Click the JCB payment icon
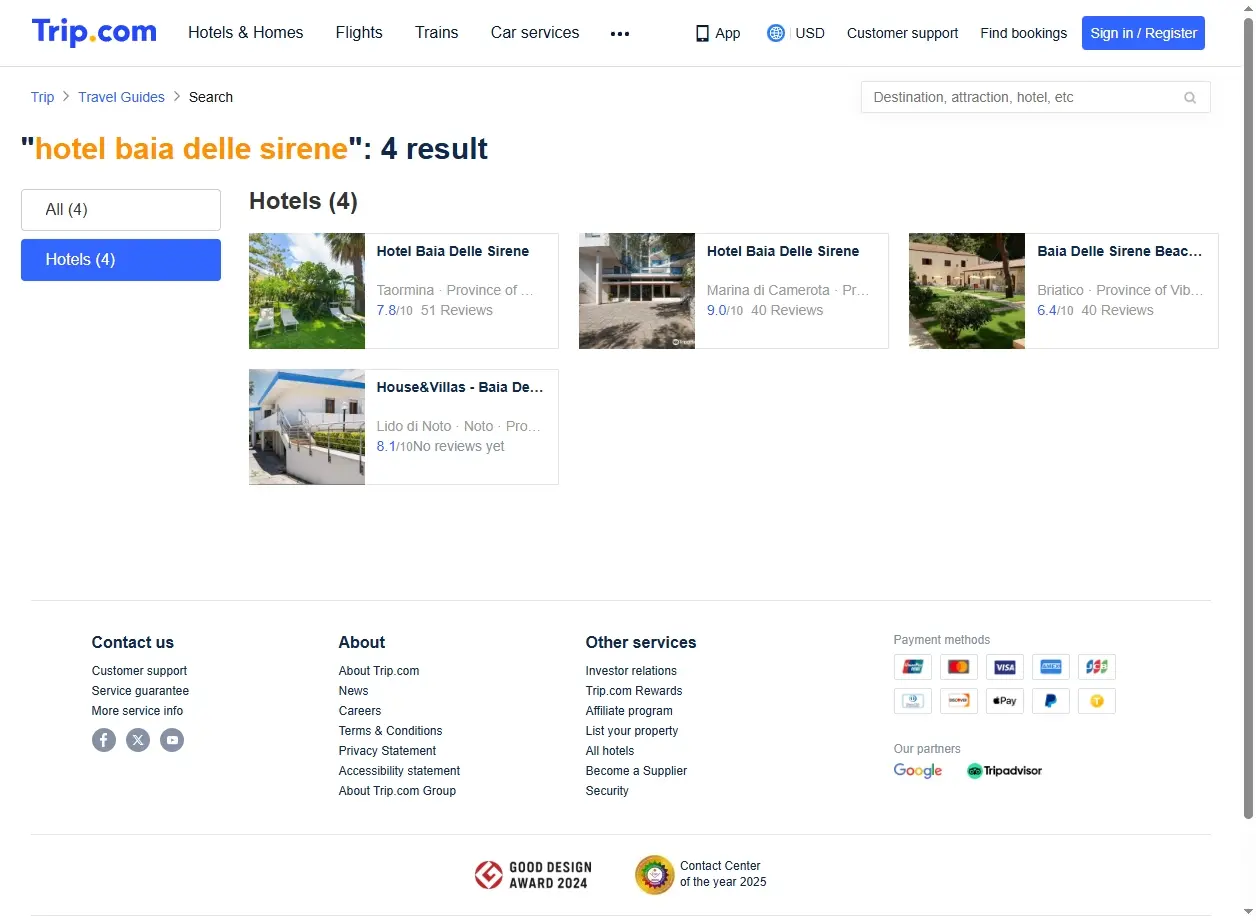Image resolution: width=1256 pixels, height=921 pixels. (x=1096, y=667)
